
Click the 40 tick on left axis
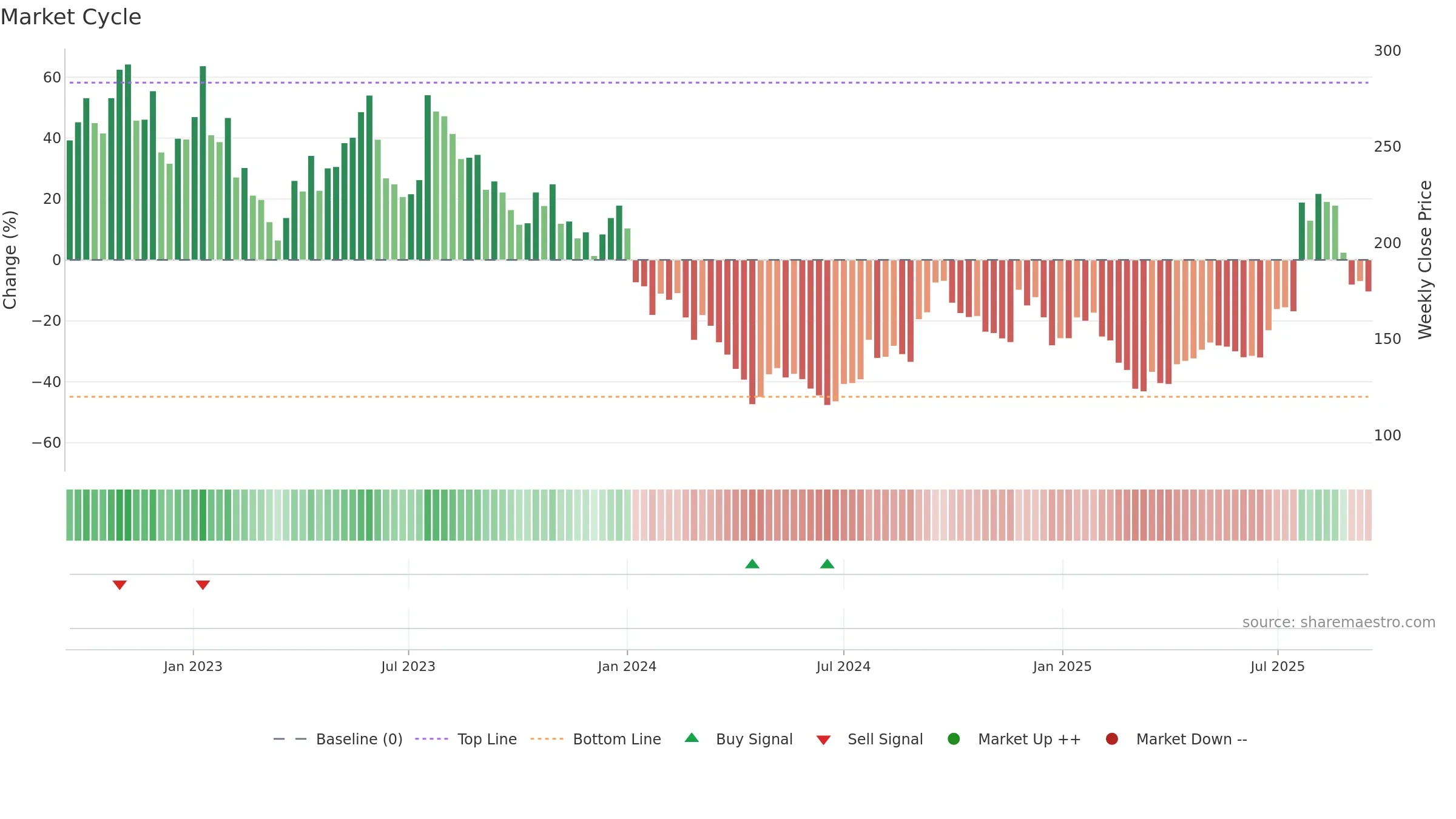(x=52, y=138)
